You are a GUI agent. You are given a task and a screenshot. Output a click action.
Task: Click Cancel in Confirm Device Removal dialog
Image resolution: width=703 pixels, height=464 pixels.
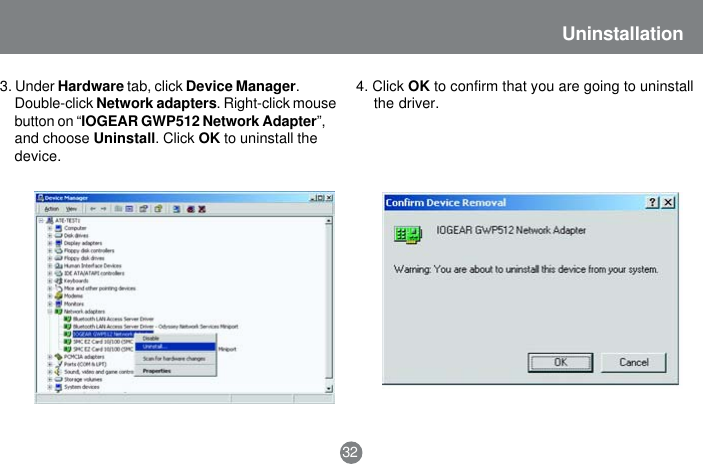pyautogui.click(x=634, y=362)
